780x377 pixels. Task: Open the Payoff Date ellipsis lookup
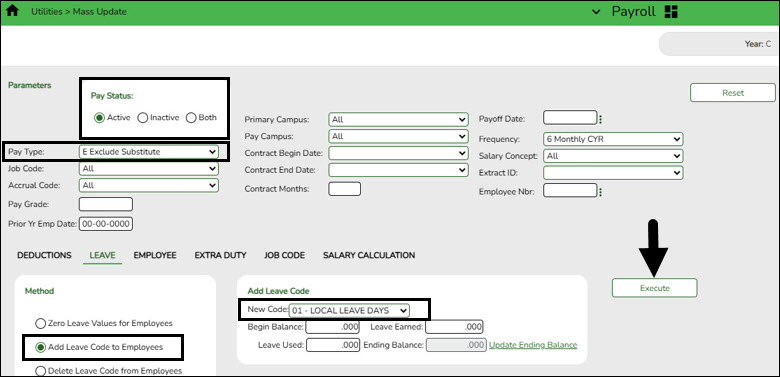[600, 119]
